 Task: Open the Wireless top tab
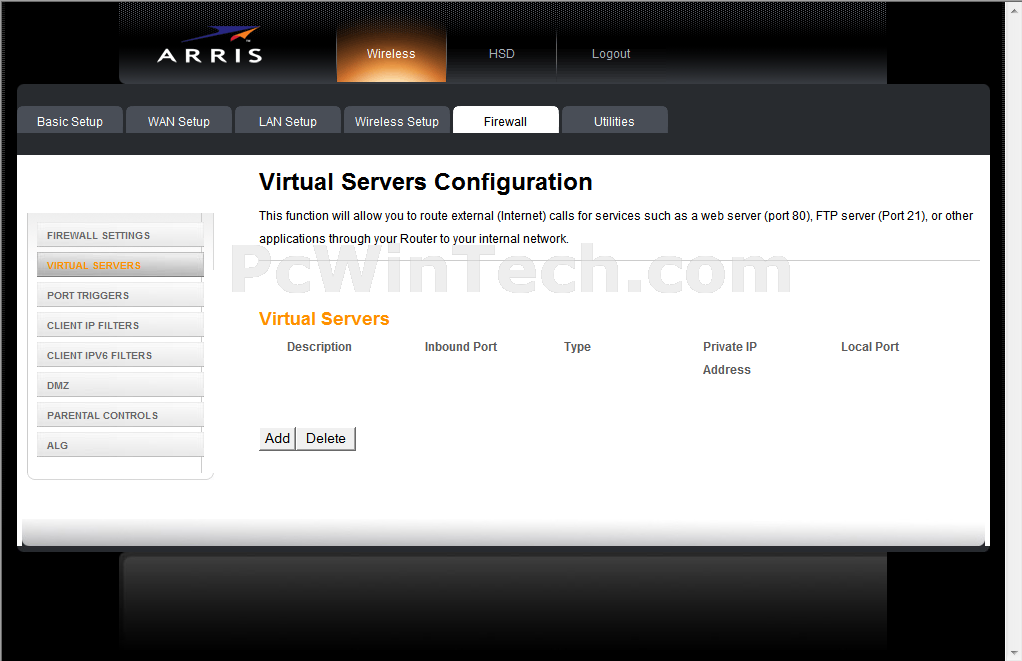pos(391,54)
